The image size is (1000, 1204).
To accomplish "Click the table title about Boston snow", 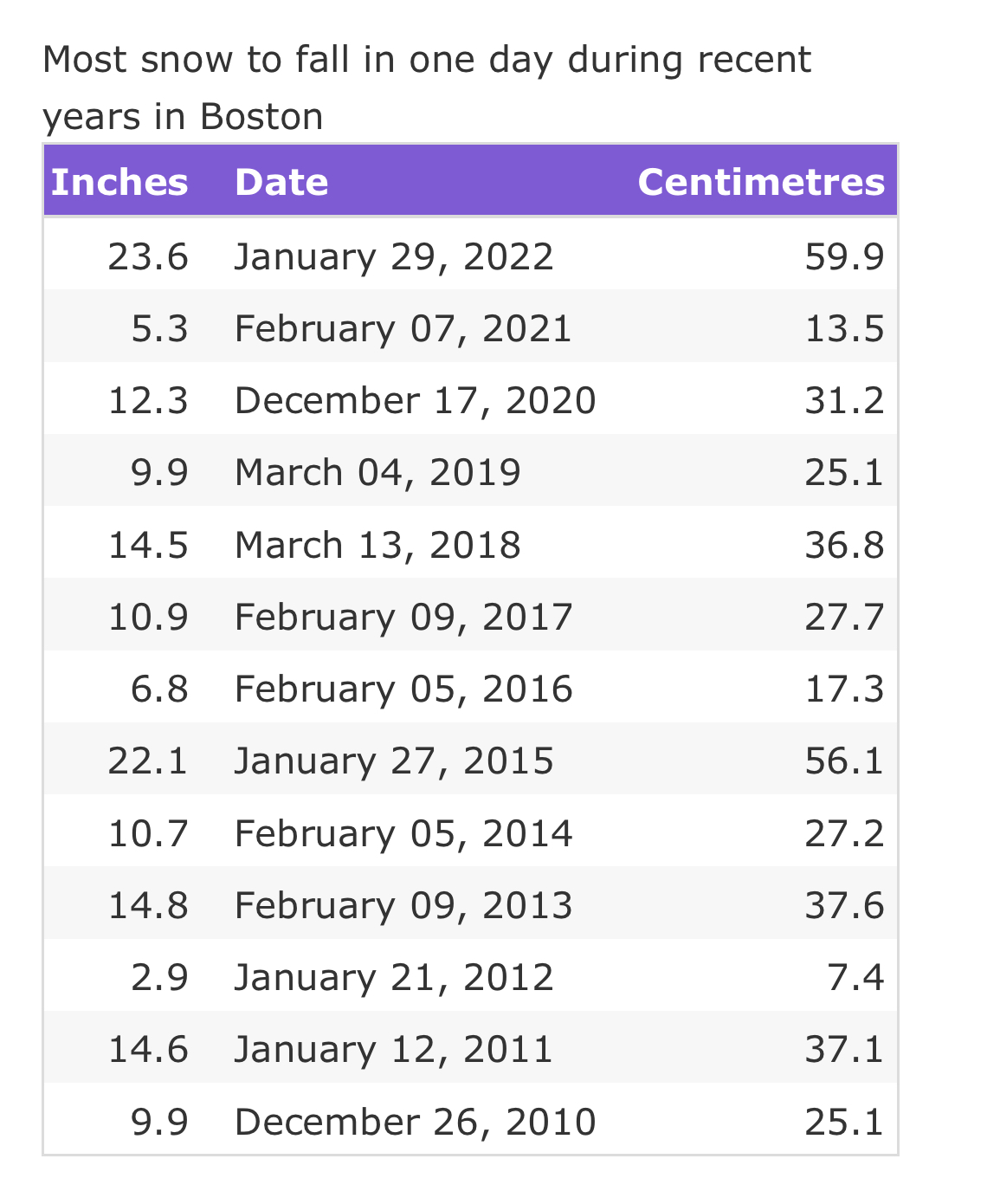I will [x=427, y=87].
